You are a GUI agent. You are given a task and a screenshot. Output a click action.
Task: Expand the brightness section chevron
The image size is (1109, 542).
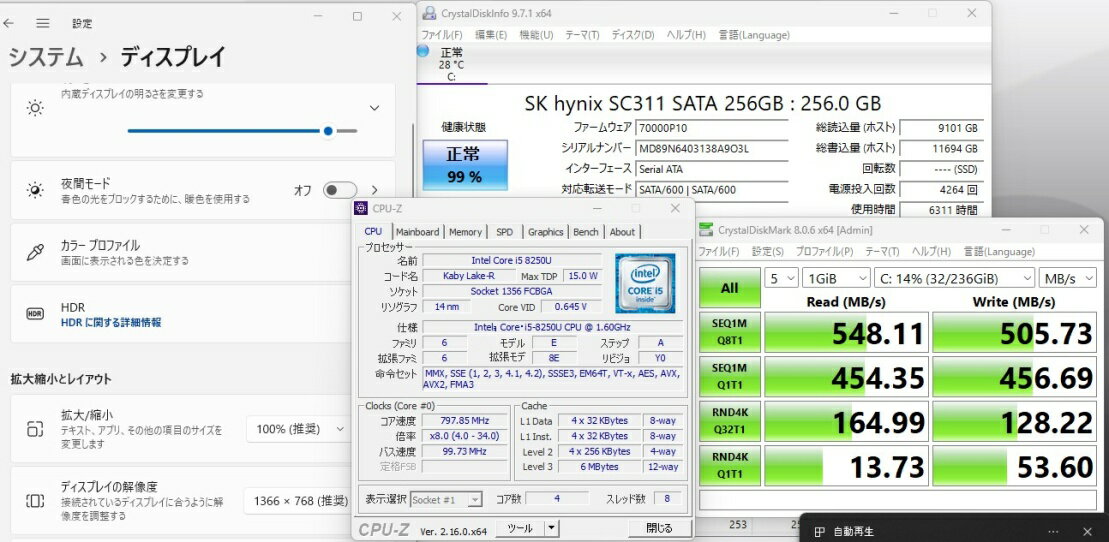coord(374,108)
